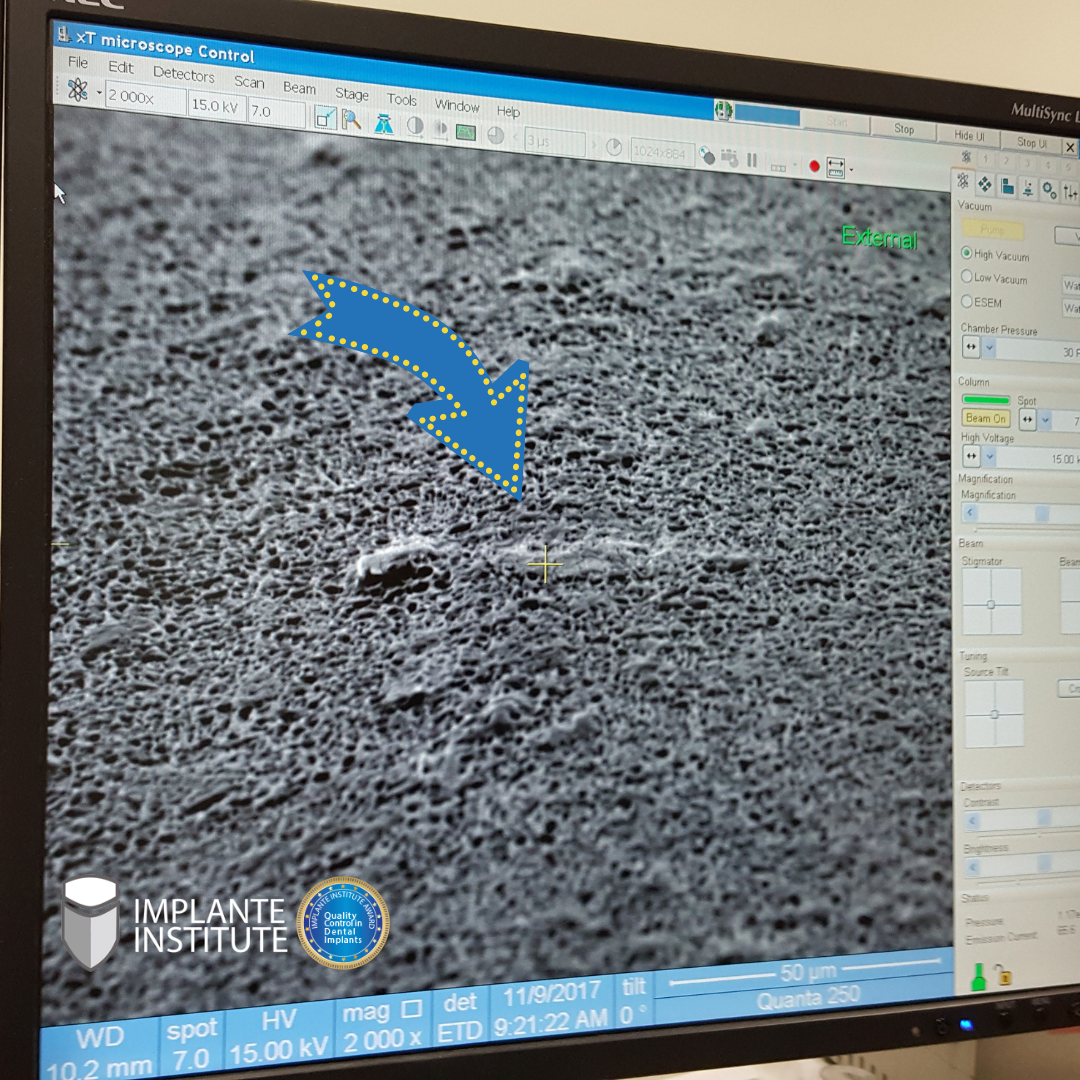1080x1080 pixels.
Task: Open the stage navigation panel tab icon
Action: point(985,185)
